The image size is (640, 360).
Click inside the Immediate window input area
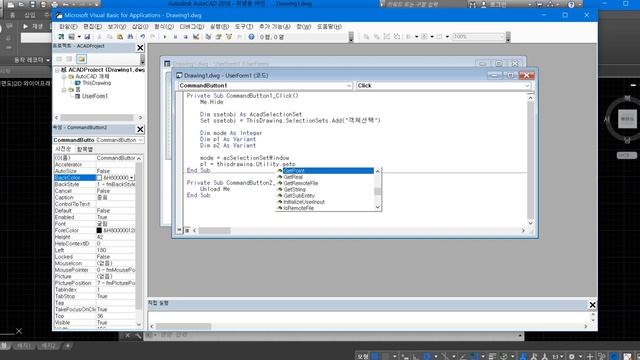tap(369, 317)
